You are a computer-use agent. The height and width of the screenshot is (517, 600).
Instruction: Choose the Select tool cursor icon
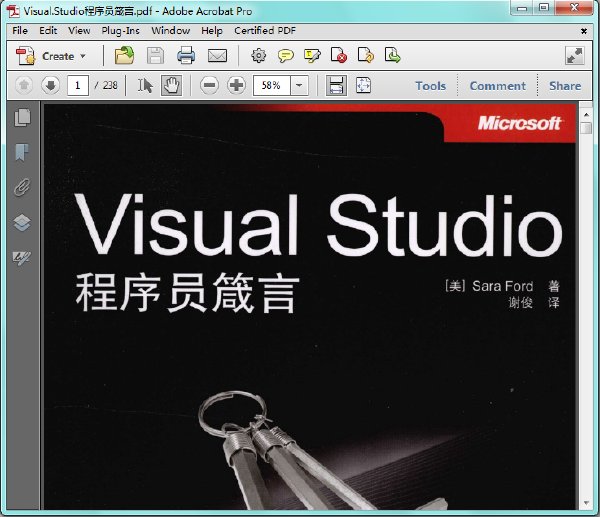click(x=145, y=85)
